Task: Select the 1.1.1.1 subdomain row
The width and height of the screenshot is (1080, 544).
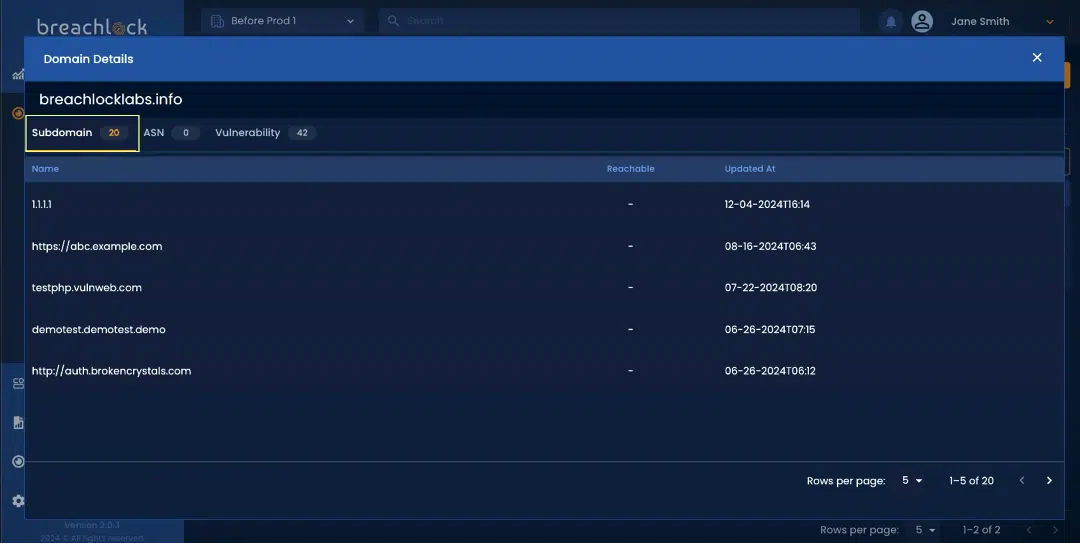Action: 544,205
